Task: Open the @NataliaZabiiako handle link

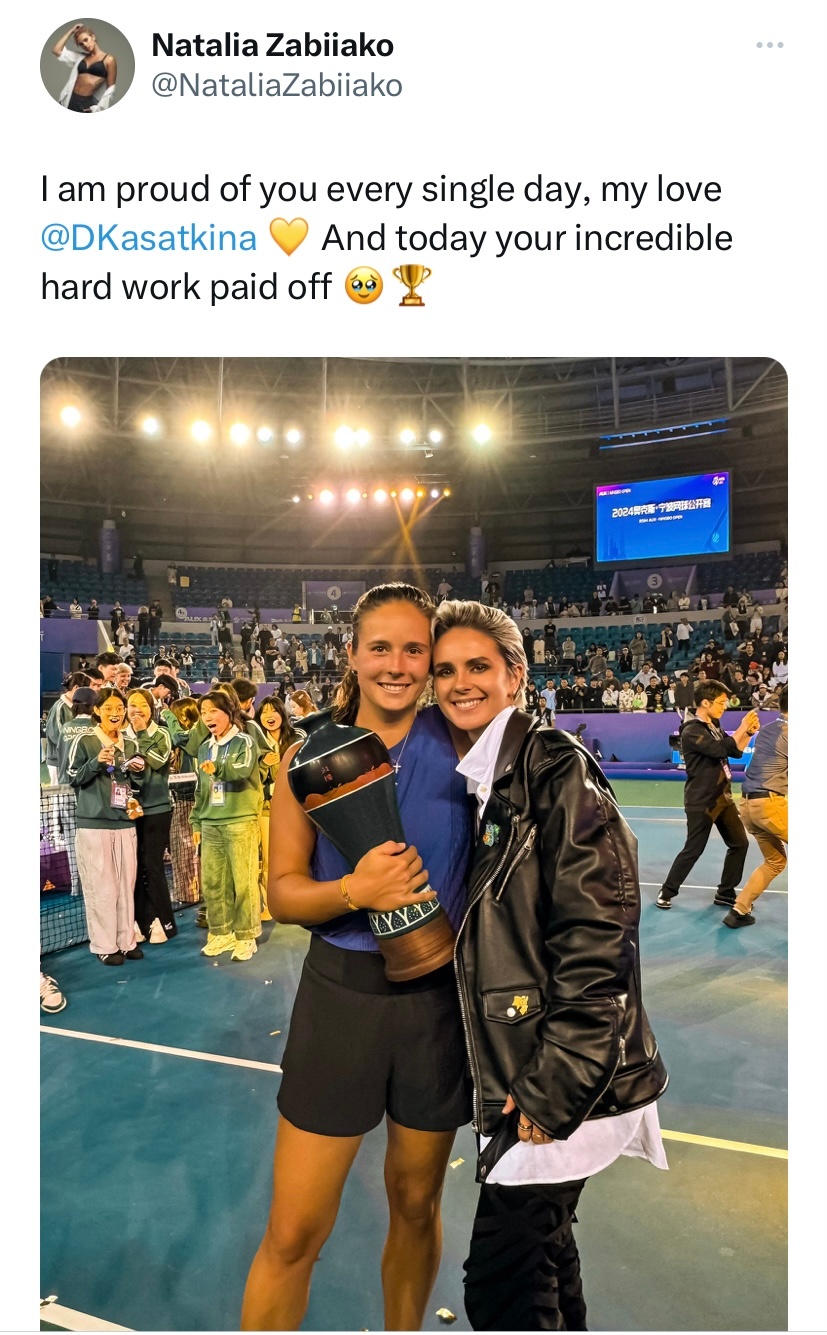Action: [276, 86]
